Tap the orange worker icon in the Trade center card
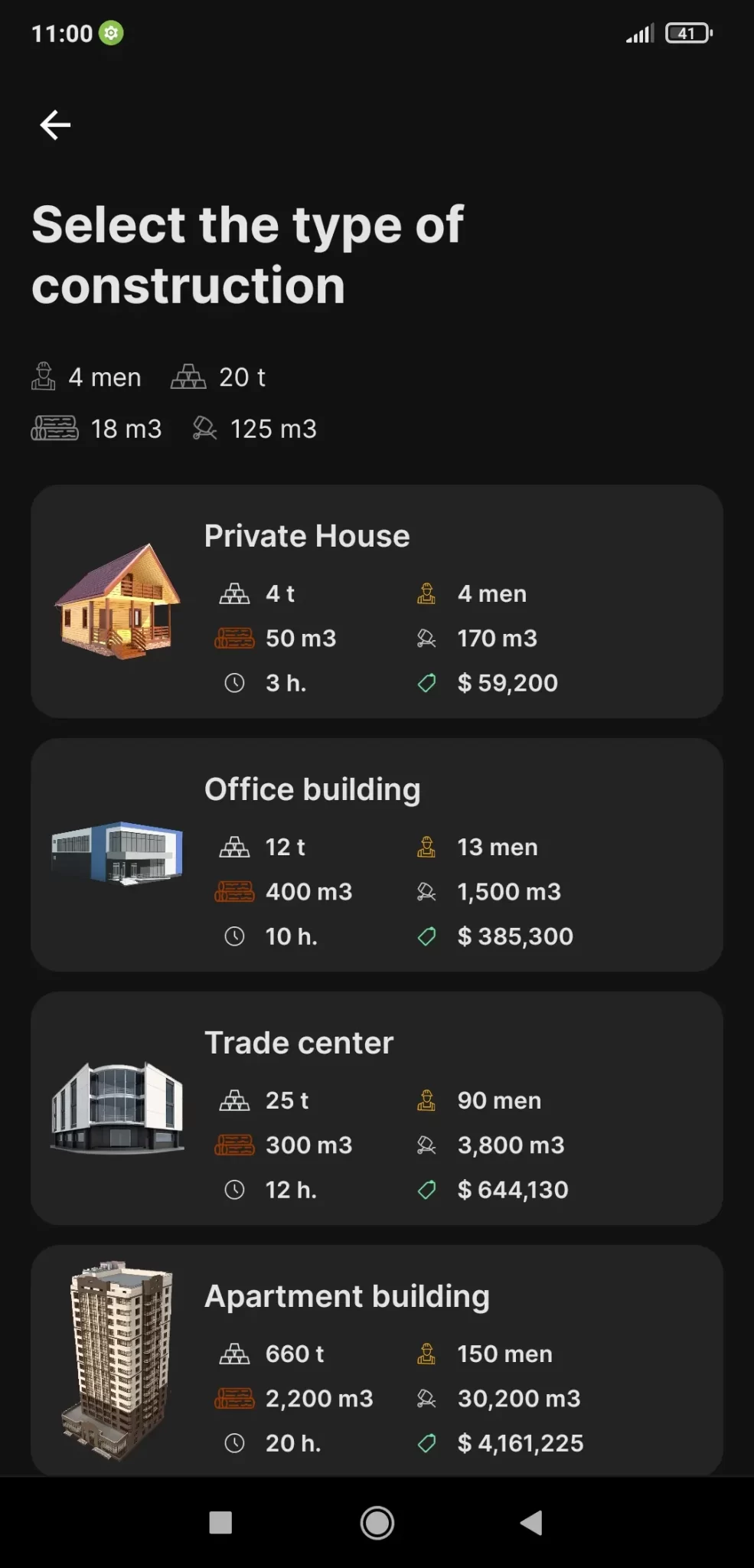 (426, 1100)
